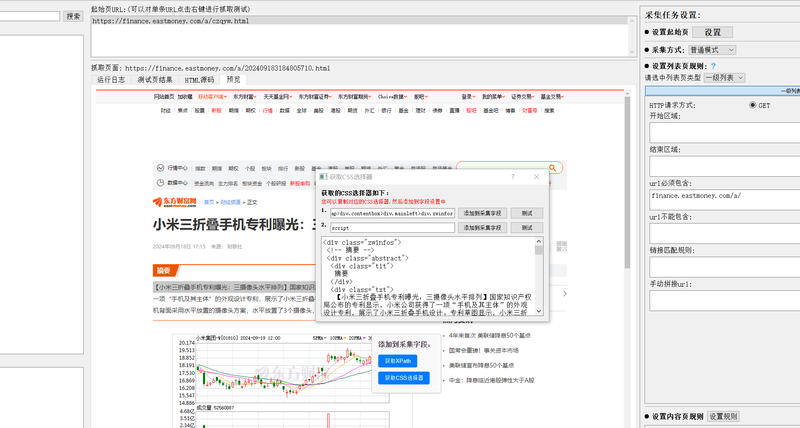Click the 行情中心 clock-check icon
Screen dimensions: 800x428
160,168
